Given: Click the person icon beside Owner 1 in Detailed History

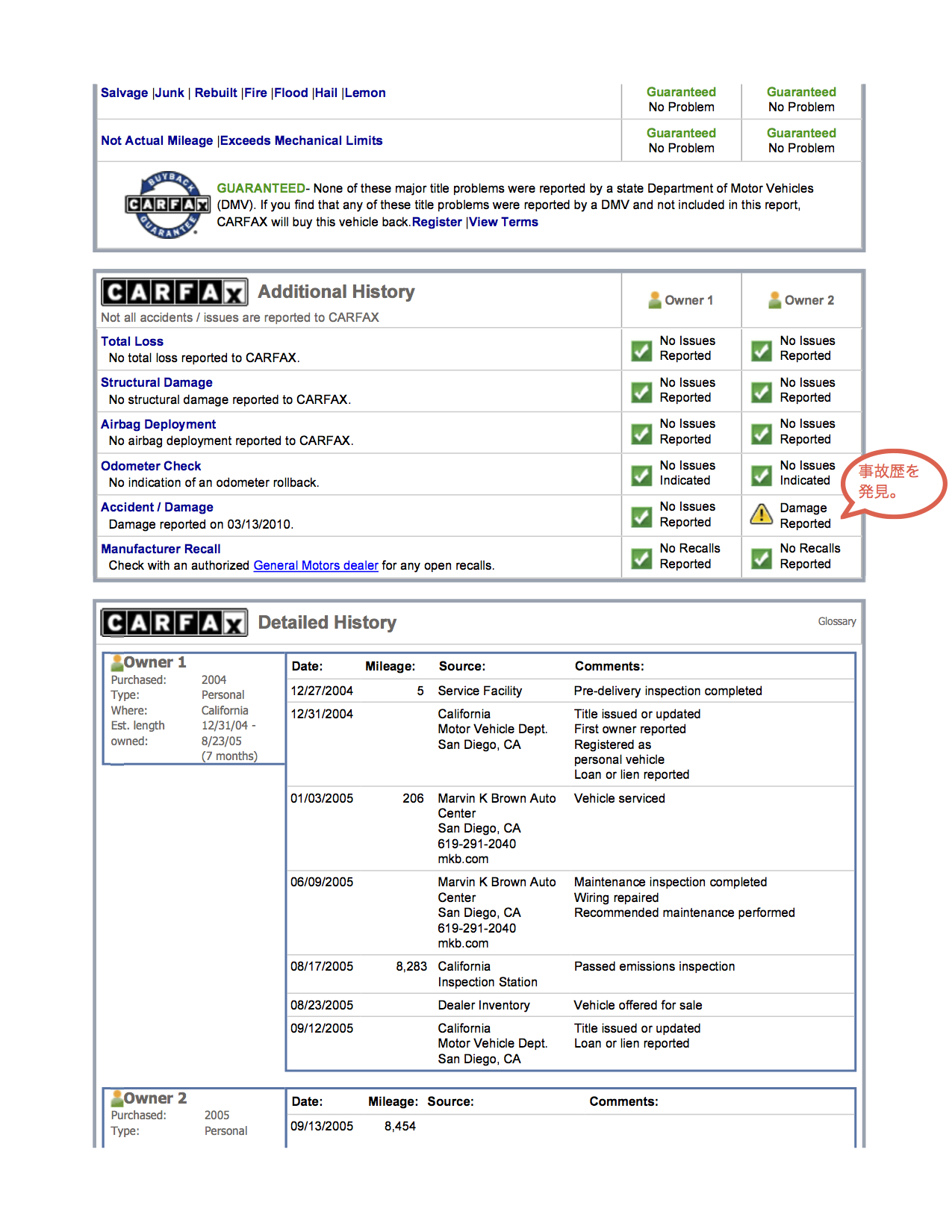Looking at the screenshot, I should tap(117, 662).
